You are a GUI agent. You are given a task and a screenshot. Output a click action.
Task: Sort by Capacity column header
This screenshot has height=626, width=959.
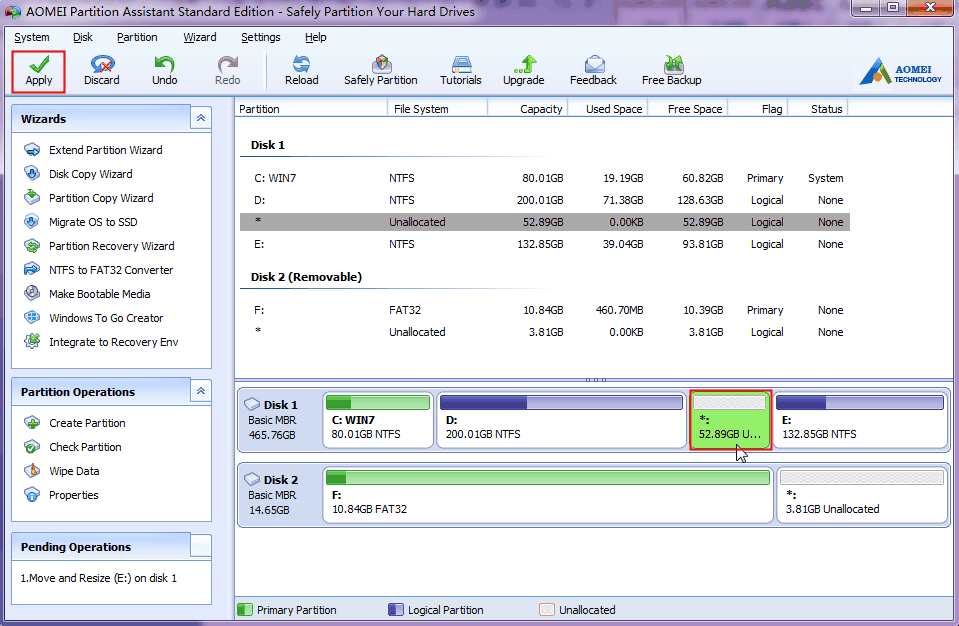[x=528, y=109]
